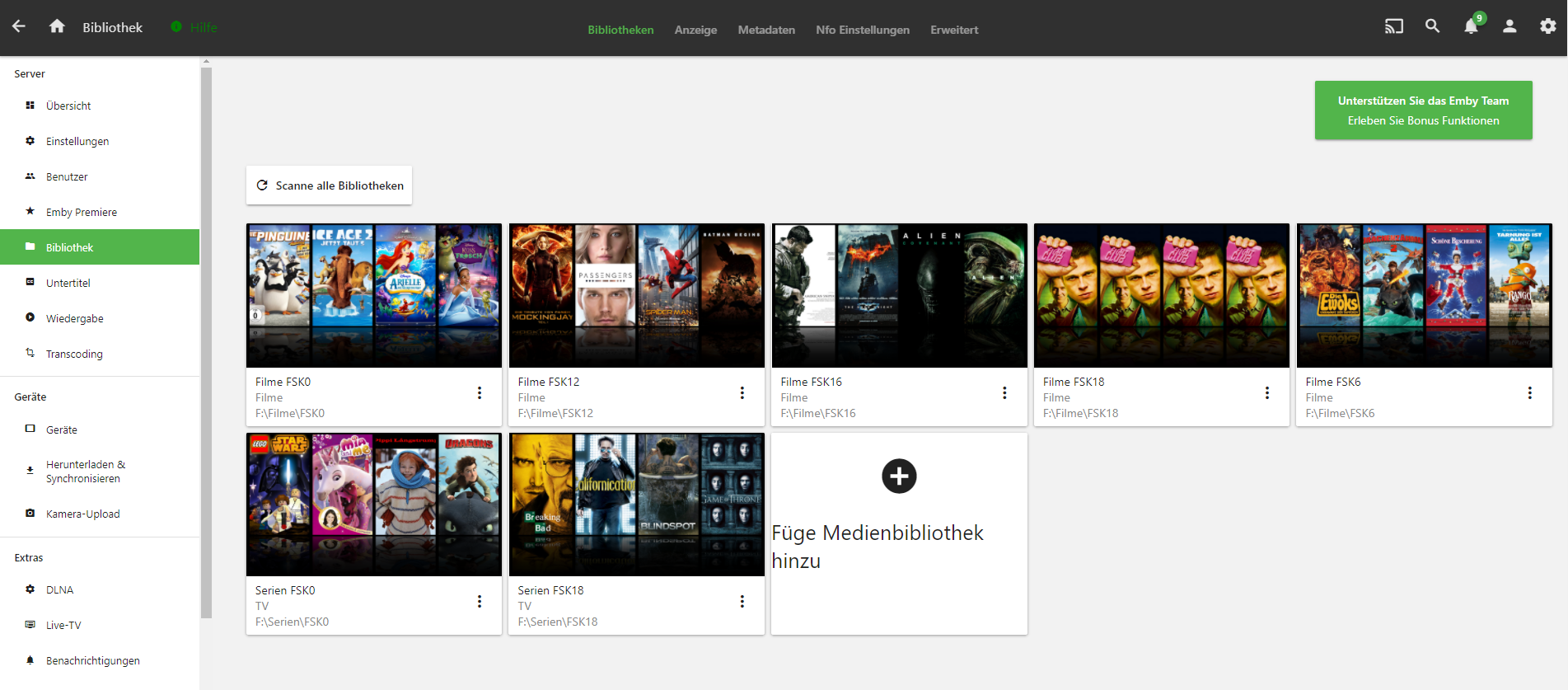The height and width of the screenshot is (690, 1568).
Task: Open the Übersicht sidebar entry
Action: pos(100,106)
